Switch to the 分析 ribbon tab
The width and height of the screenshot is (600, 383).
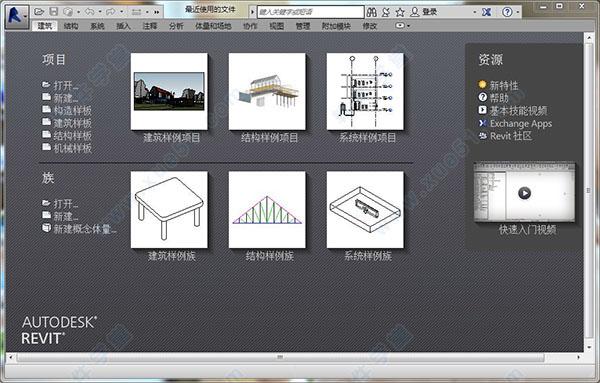point(176,26)
